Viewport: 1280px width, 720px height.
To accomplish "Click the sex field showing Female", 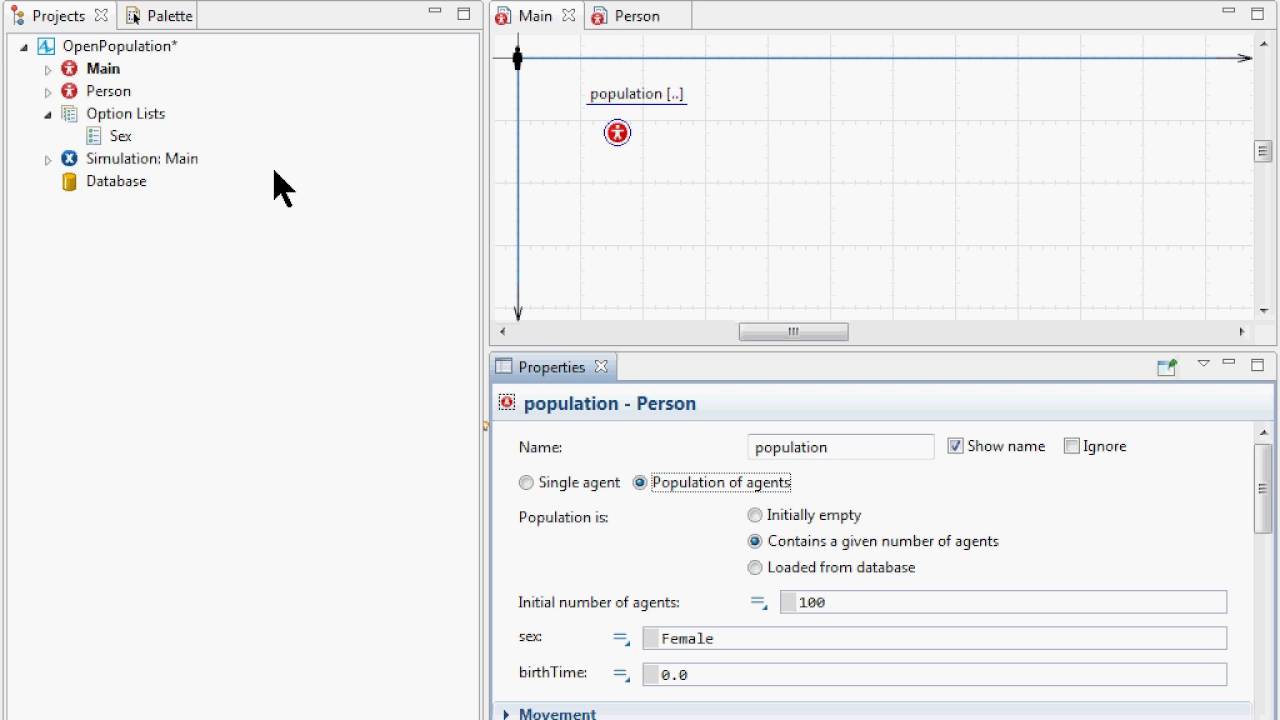I will coord(934,638).
